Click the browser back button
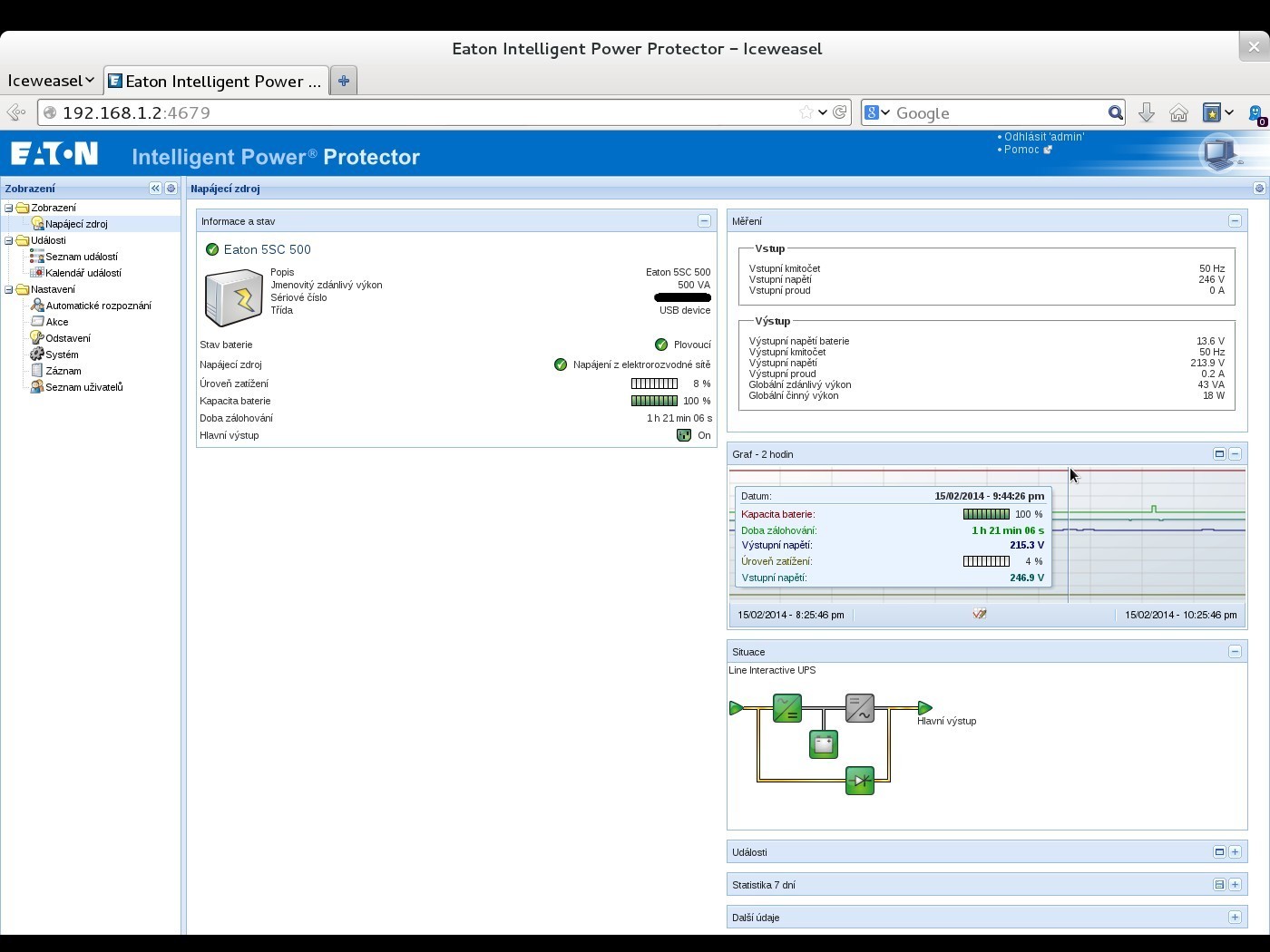 coord(16,112)
